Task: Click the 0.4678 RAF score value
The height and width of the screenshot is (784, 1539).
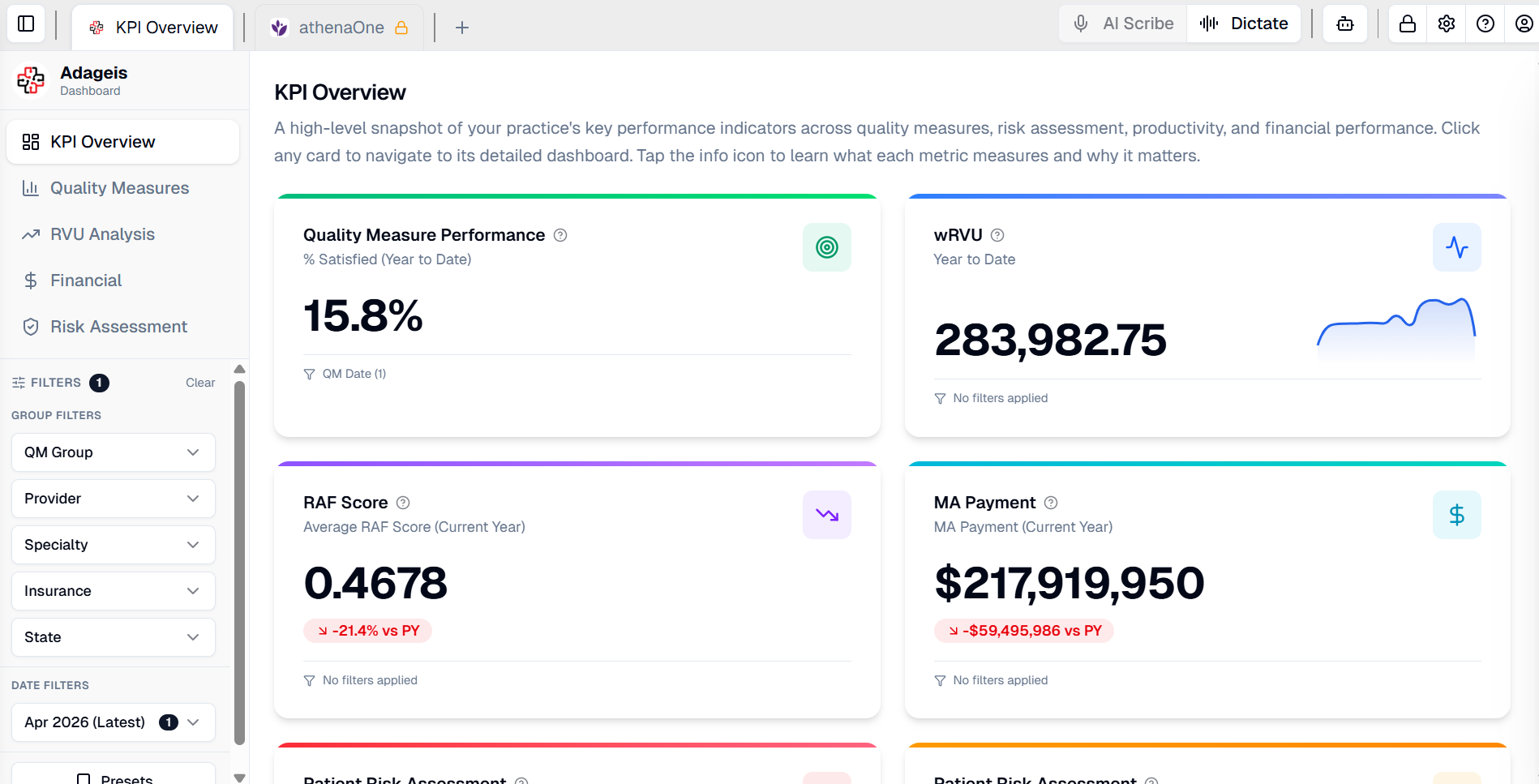Action: pos(375,583)
